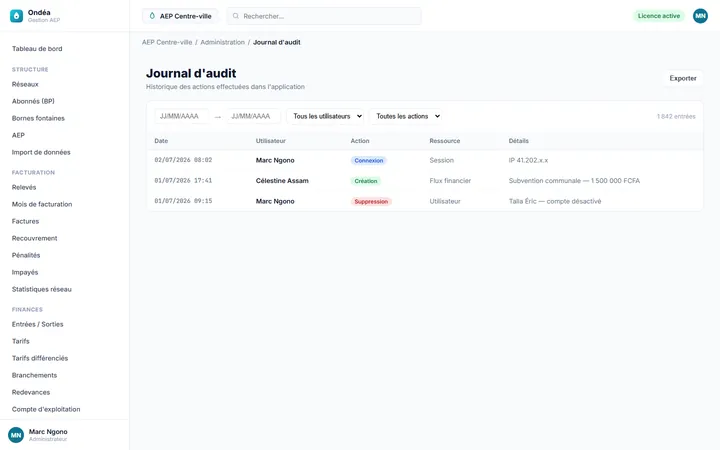The height and width of the screenshot is (450, 720).
Task: Click the Journal d'audit breadcrumb
Action: click(x=277, y=42)
